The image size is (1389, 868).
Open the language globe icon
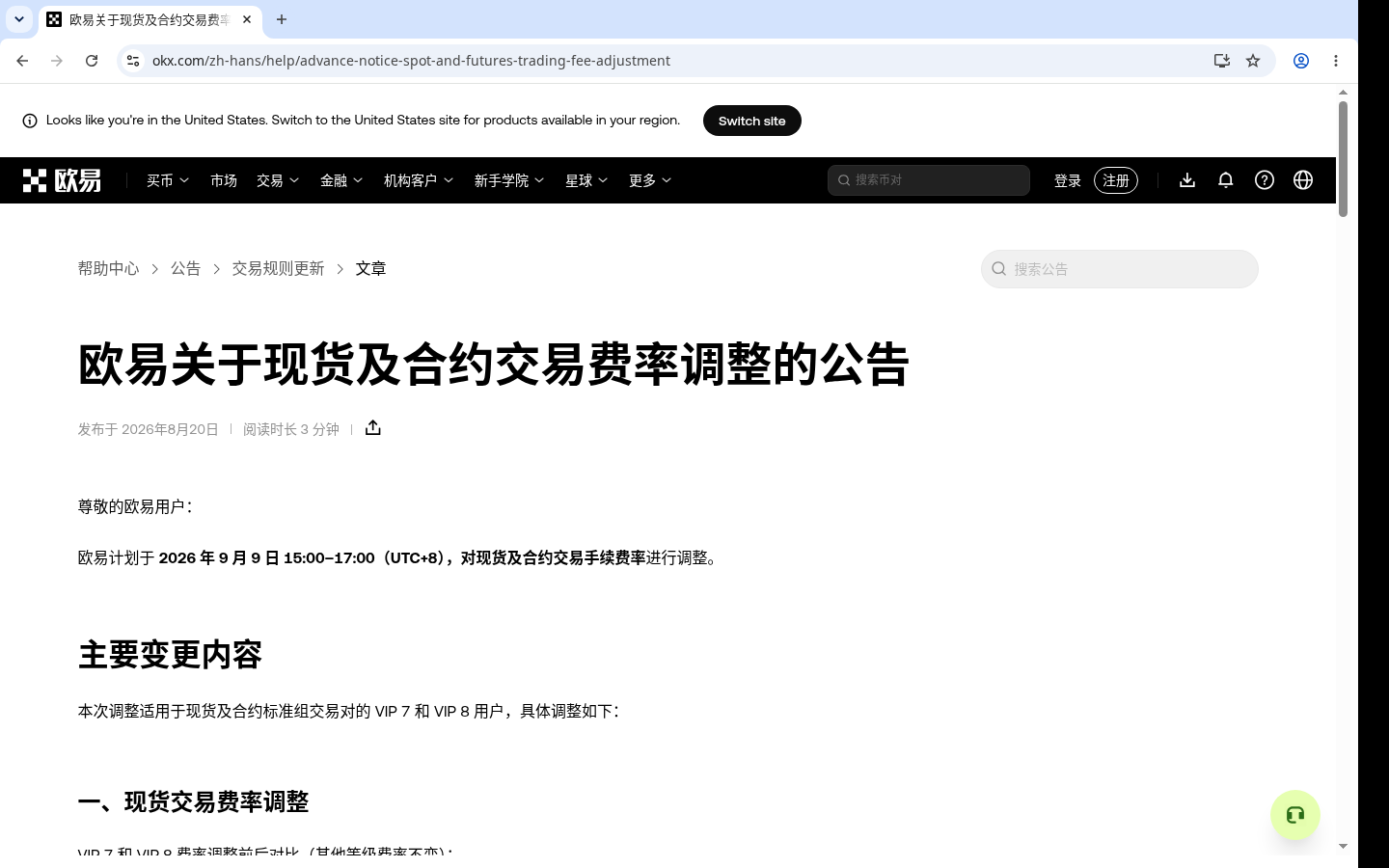tap(1303, 180)
